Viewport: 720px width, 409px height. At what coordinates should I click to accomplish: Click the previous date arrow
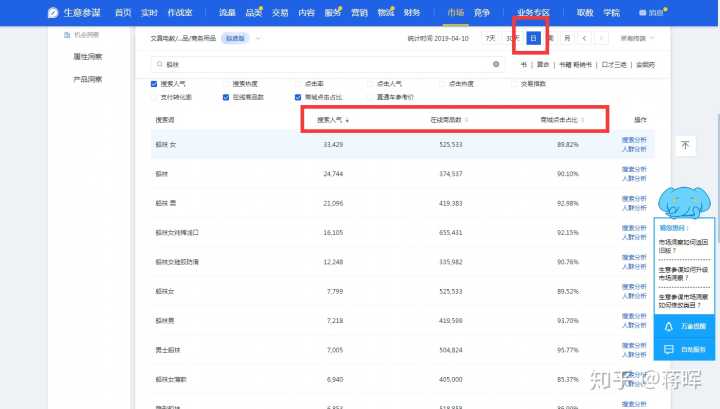(585, 38)
